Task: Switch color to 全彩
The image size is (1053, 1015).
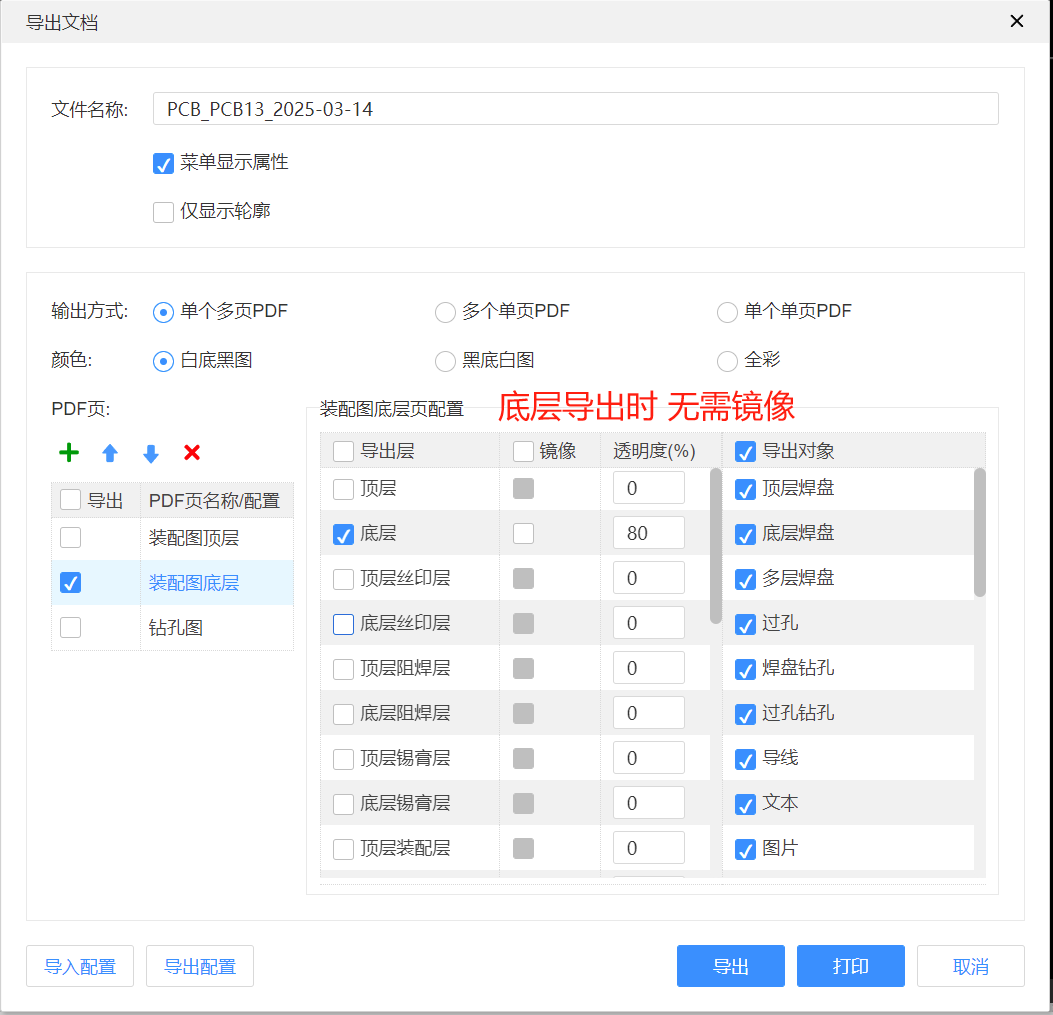Action: [727, 362]
